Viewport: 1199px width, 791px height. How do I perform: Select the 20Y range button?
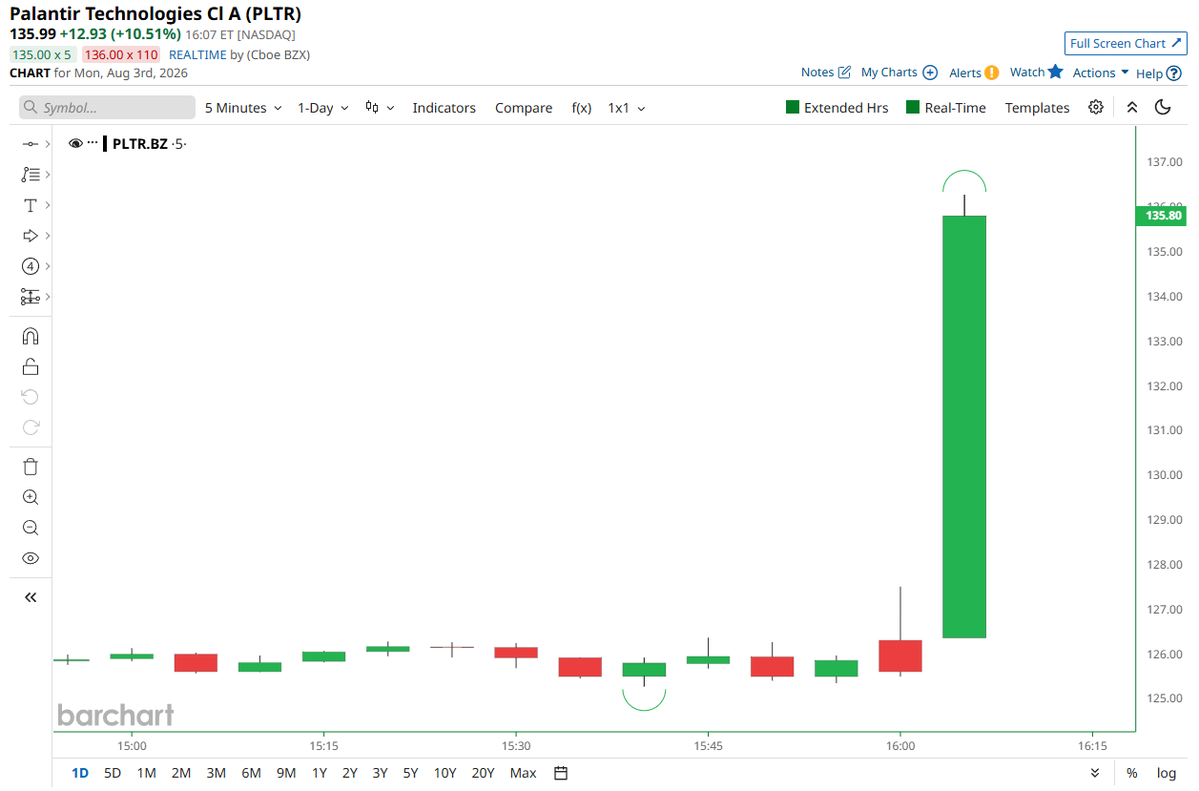(x=483, y=773)
